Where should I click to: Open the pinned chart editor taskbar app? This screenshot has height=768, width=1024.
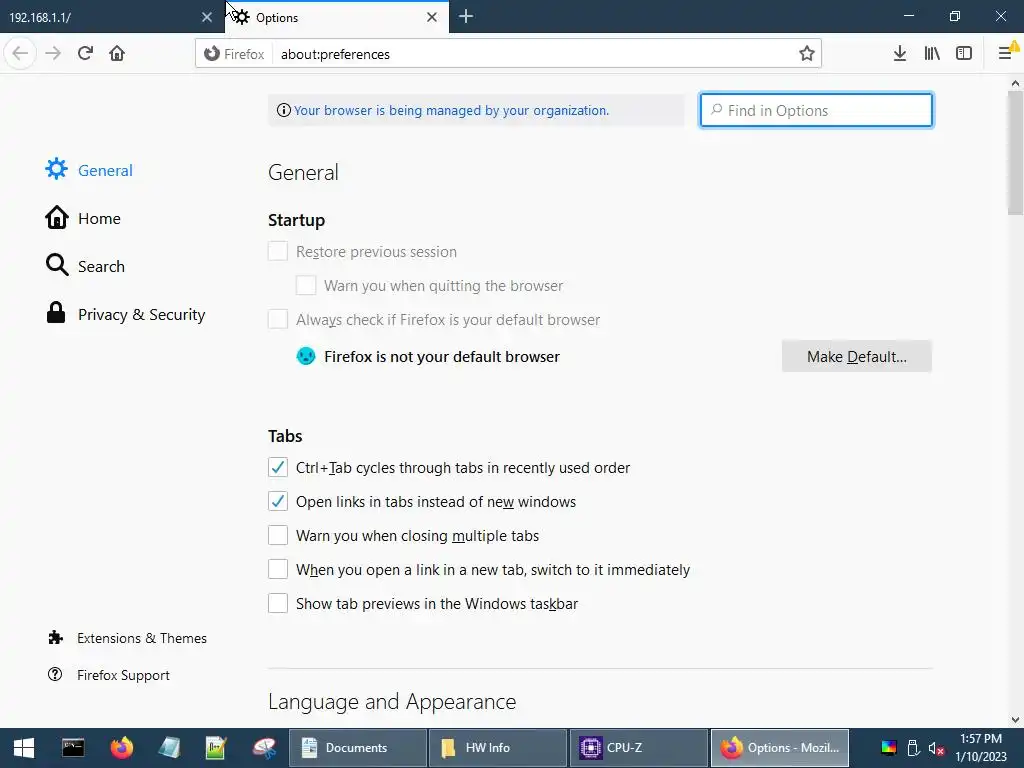pos(216,748)
